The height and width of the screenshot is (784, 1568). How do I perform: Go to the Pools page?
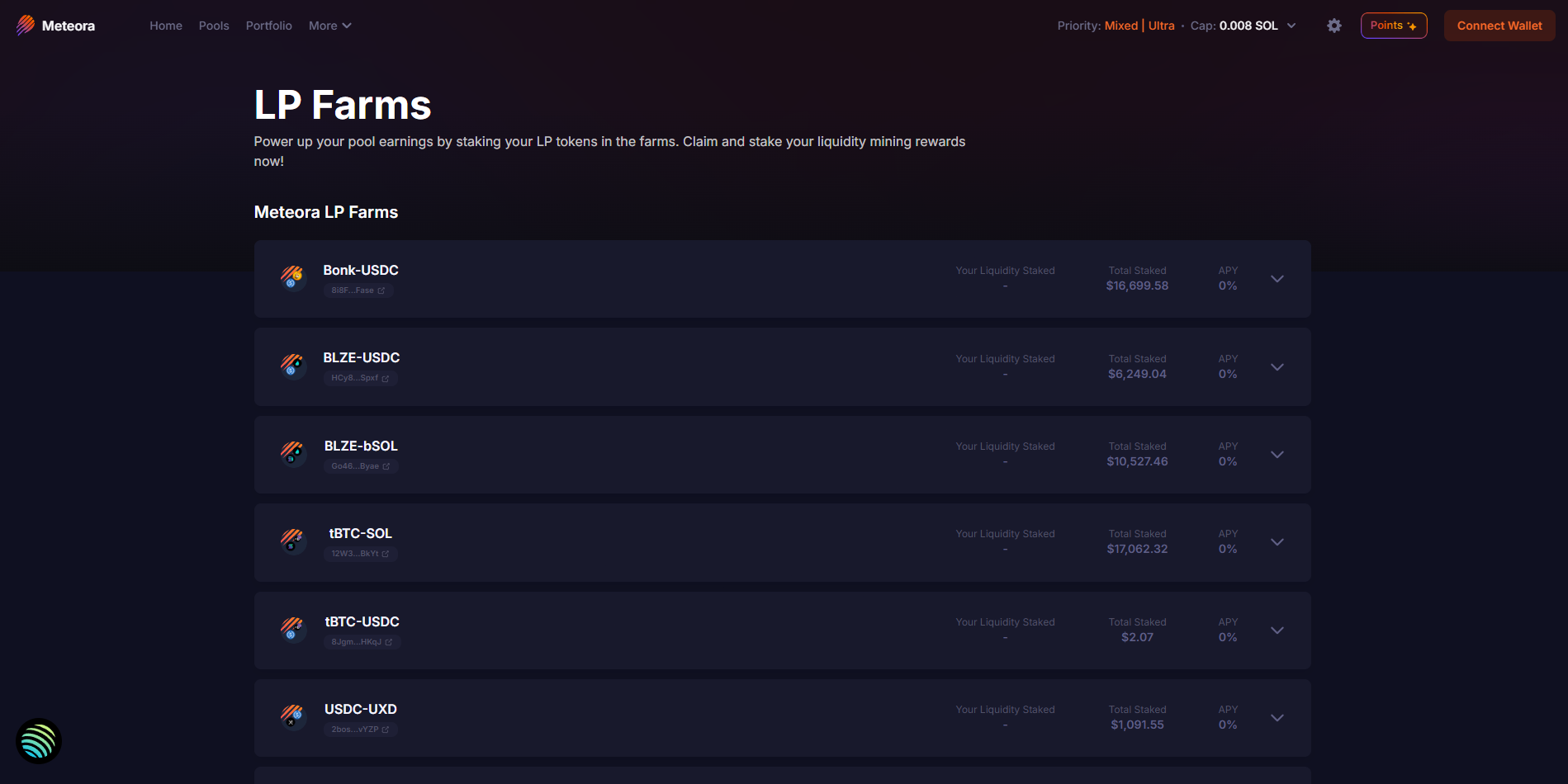pos(214,26)
